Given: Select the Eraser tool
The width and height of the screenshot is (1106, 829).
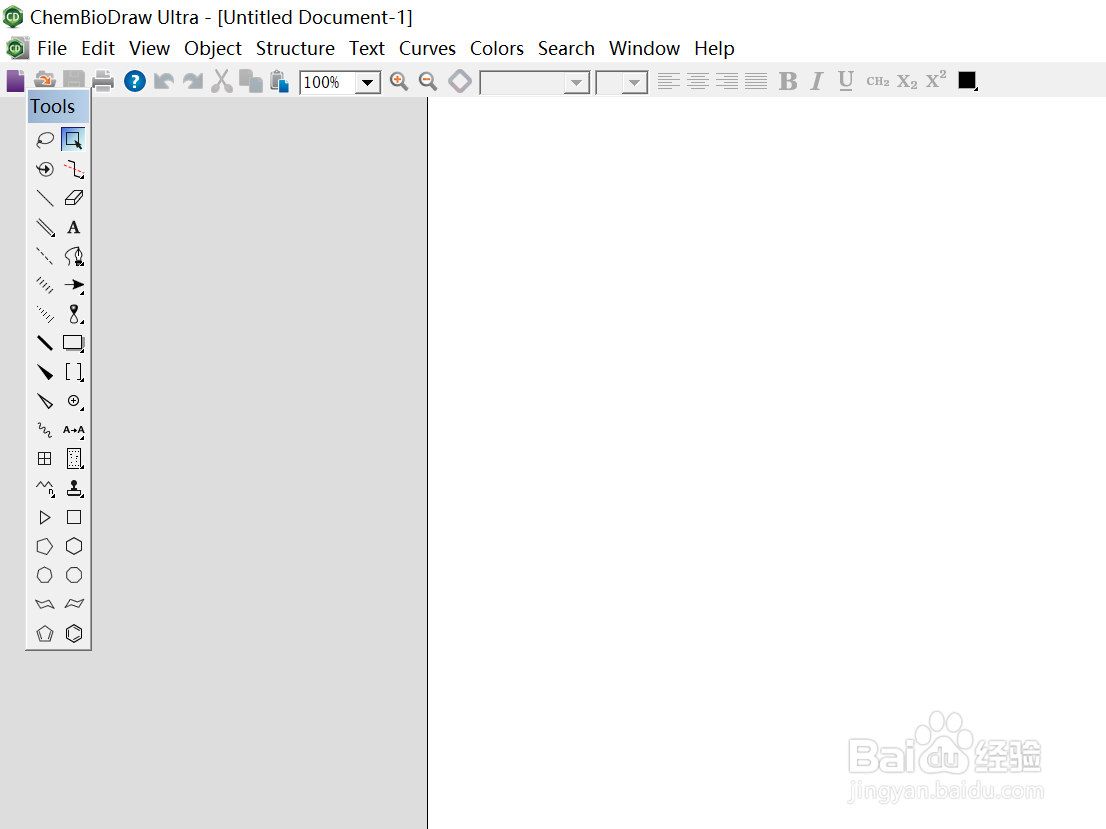Looking at the screenshot, I should (73, 198).
